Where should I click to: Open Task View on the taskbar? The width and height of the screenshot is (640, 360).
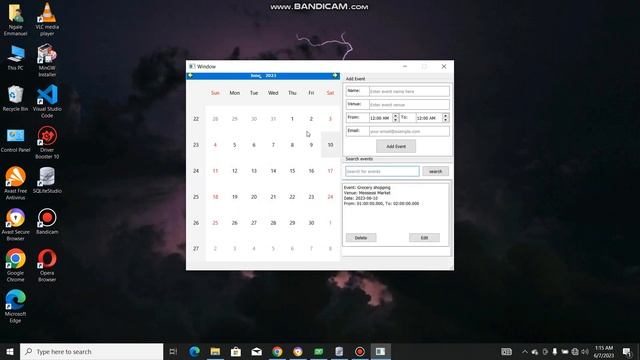173,351
